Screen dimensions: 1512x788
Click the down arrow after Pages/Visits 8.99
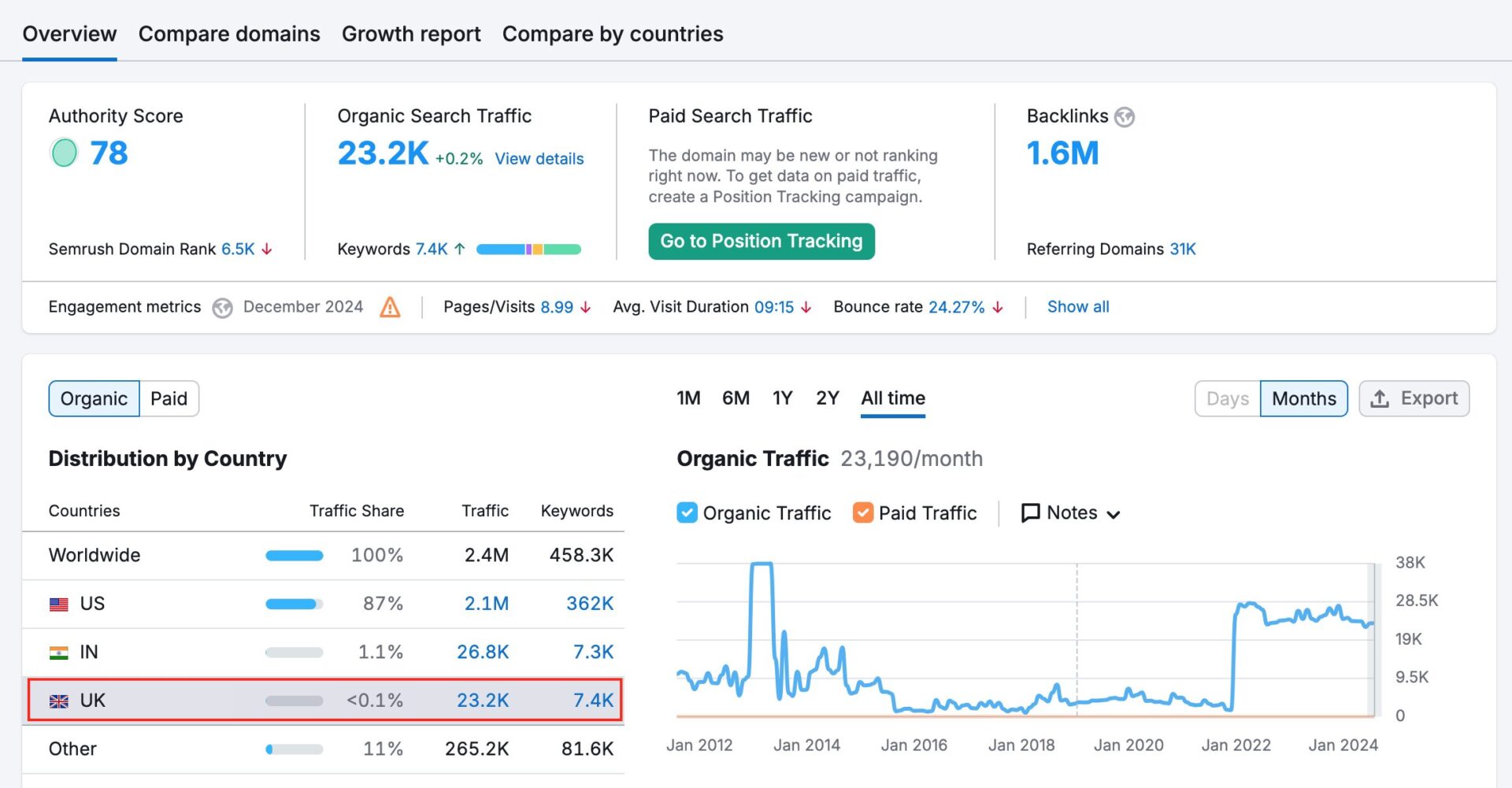click(x=586, y=307)
